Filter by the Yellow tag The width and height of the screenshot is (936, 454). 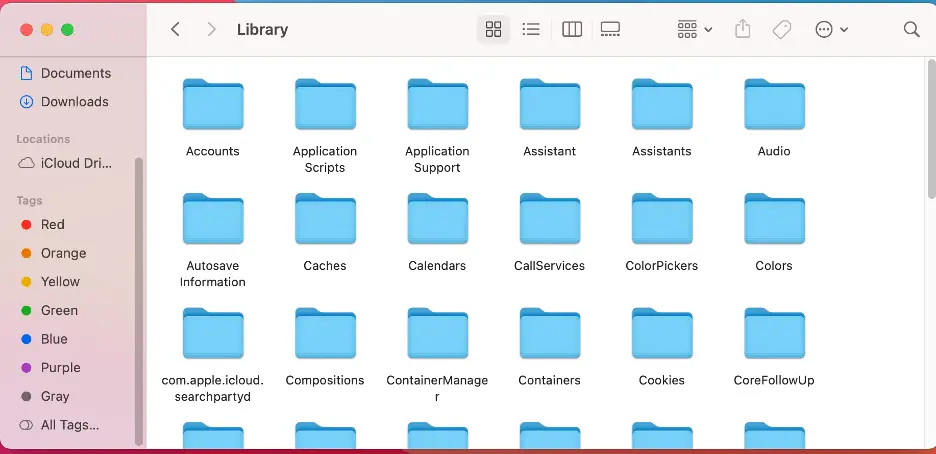(x=50, y=282)
